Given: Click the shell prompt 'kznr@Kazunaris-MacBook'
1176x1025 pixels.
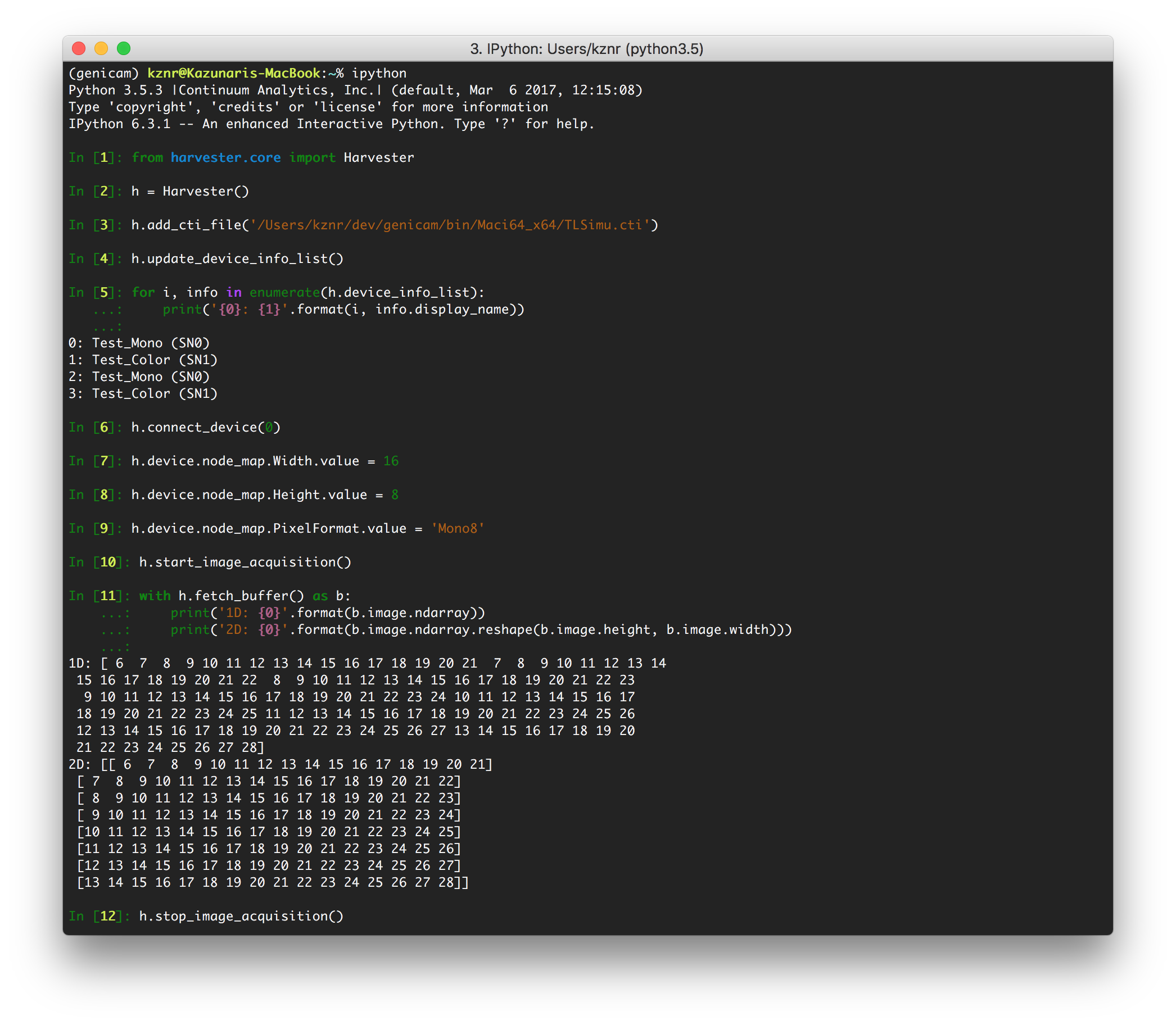Looking at the screenshot, I should tap(233, 73).
